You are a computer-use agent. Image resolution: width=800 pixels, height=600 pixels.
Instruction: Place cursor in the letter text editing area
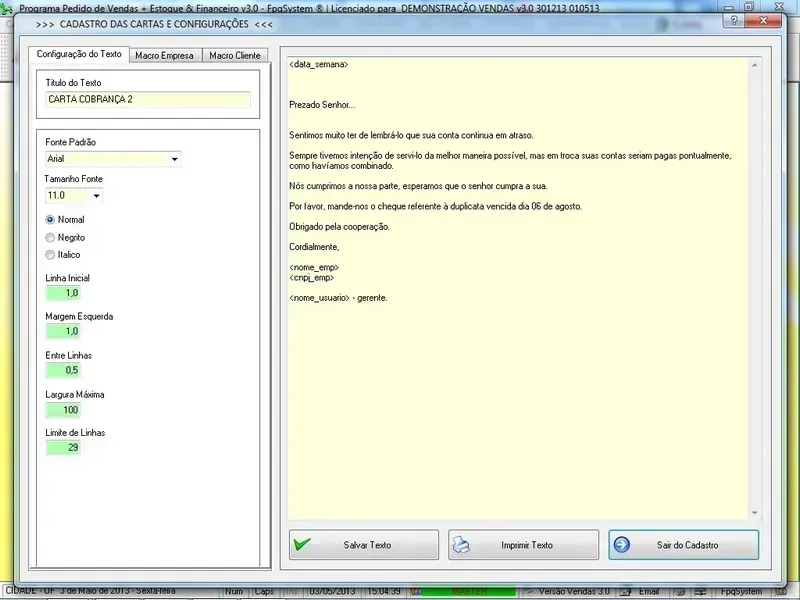coord(516,400)
